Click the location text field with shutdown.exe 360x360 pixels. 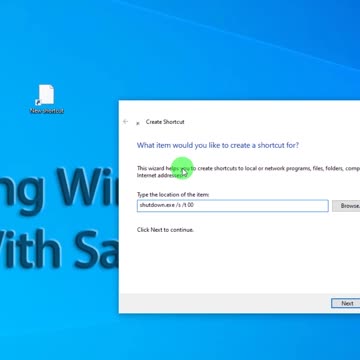233,206
